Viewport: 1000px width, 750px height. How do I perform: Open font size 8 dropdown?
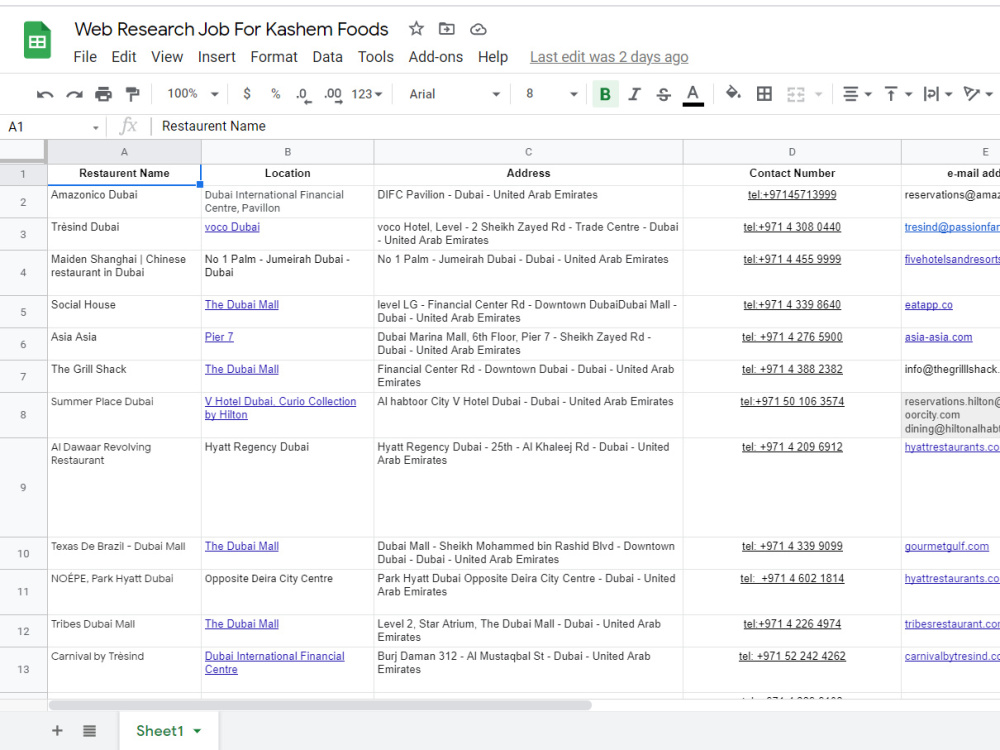552,94
